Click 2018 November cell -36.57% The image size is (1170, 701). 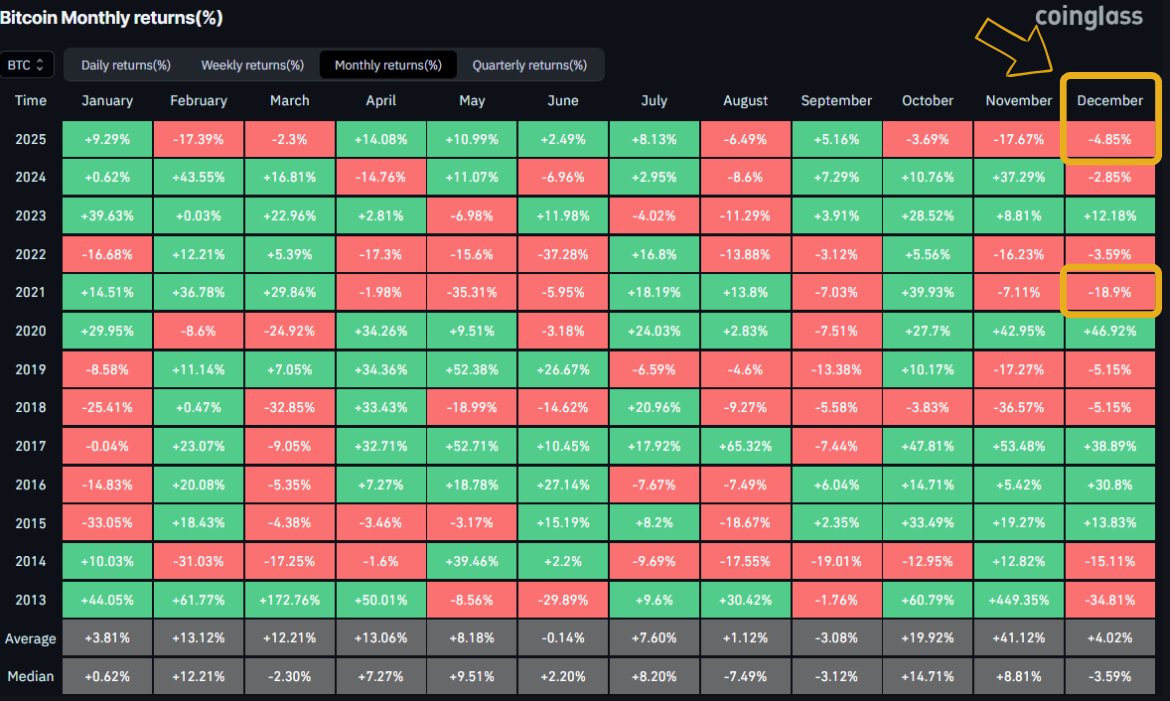coord(1019,408)
